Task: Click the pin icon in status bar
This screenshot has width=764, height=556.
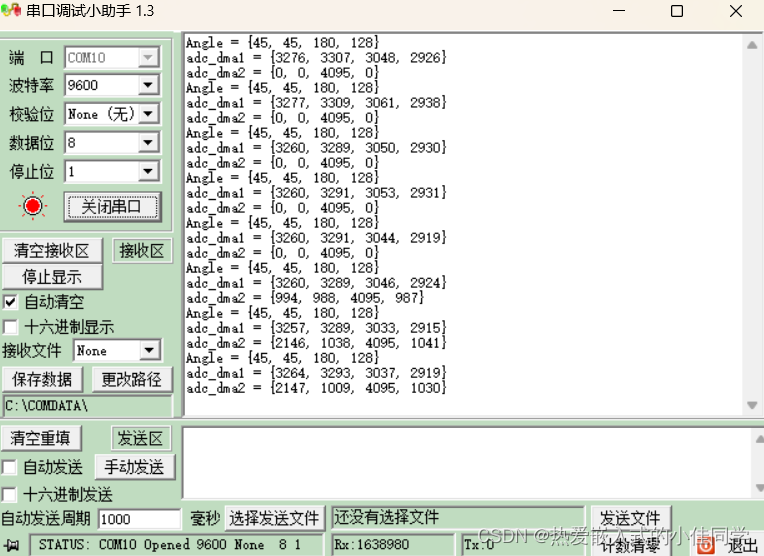Action: click(x=12, y=545)
